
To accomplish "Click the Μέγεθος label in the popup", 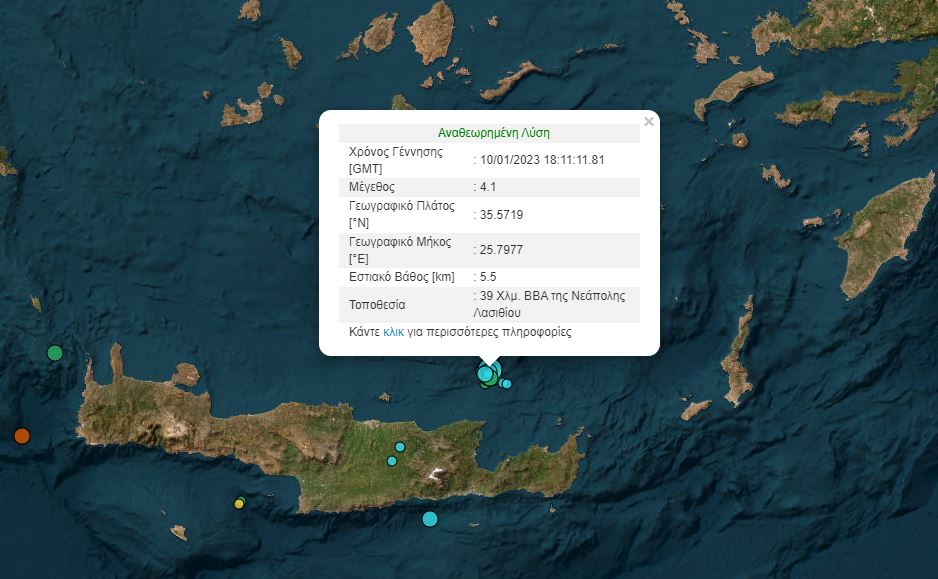I will click(x=372, y=187).
